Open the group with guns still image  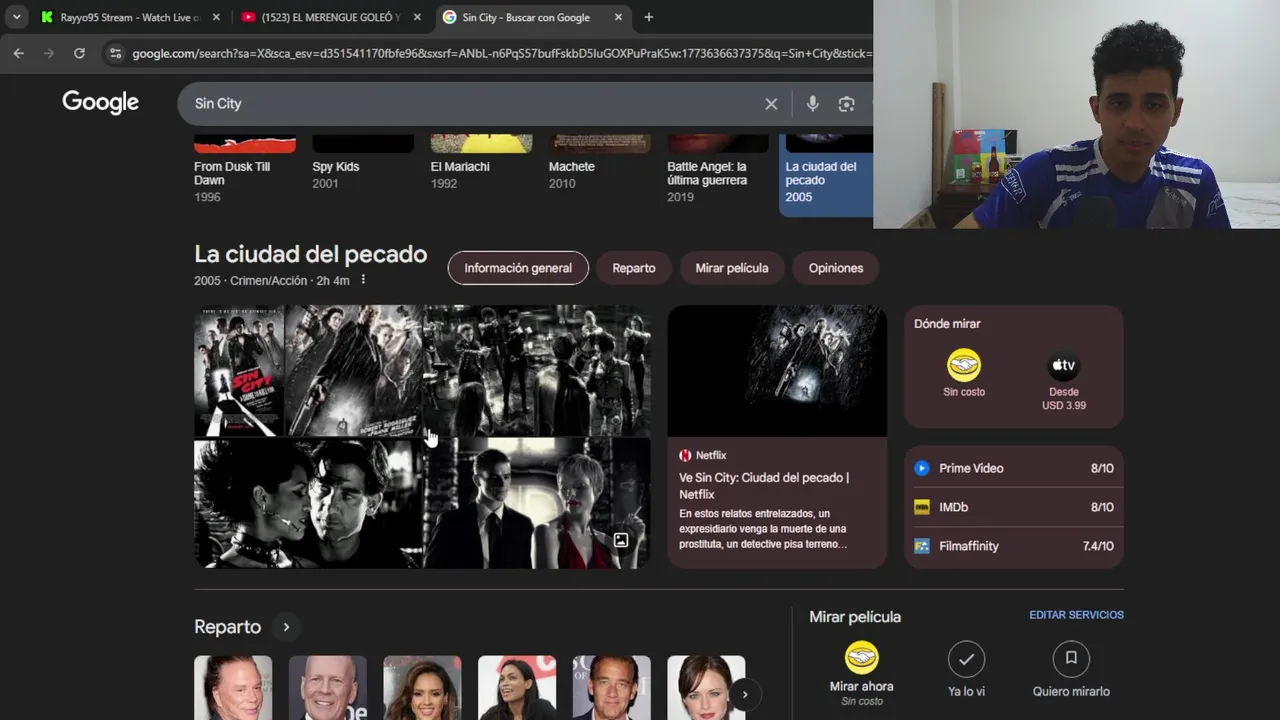(x=538, y=370)
